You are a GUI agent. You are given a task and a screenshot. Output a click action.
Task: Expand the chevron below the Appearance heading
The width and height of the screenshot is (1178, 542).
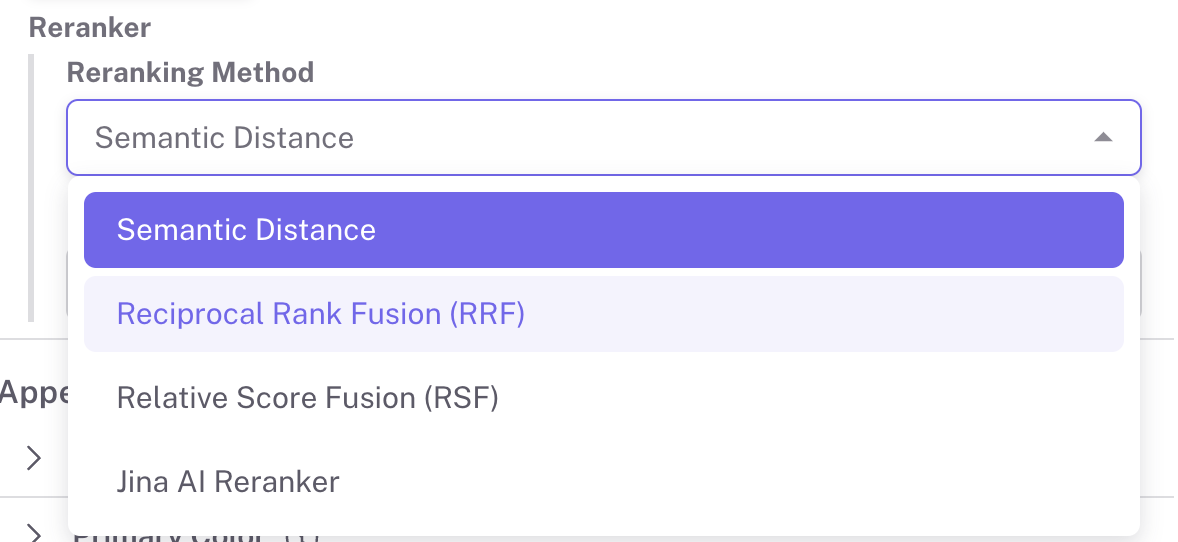tap(34, 458)
